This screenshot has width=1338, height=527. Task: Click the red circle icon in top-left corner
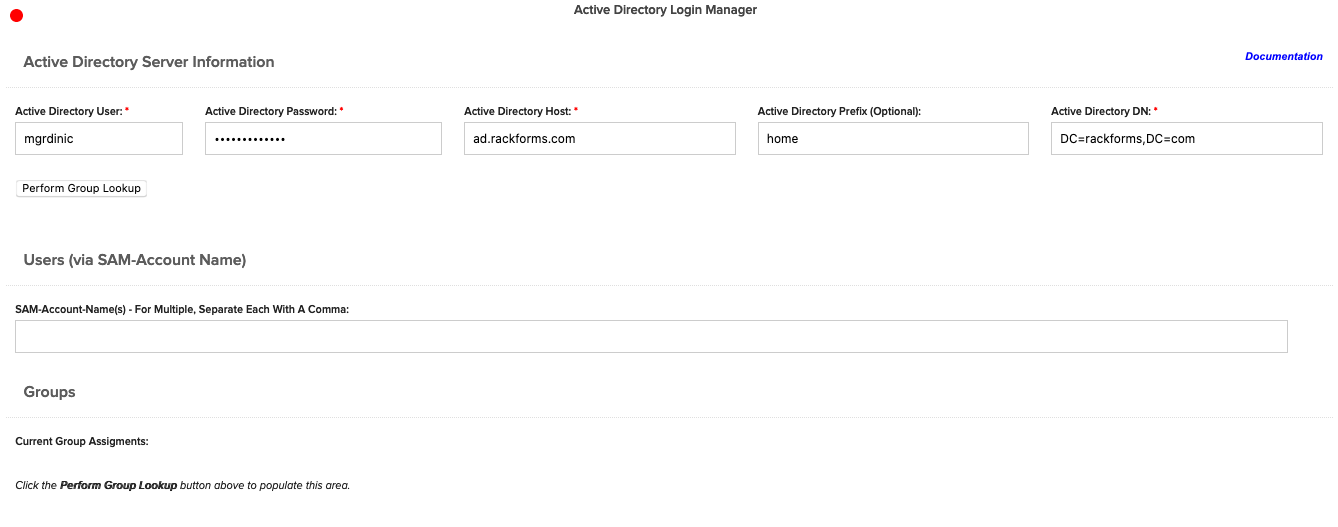point(16,15)
